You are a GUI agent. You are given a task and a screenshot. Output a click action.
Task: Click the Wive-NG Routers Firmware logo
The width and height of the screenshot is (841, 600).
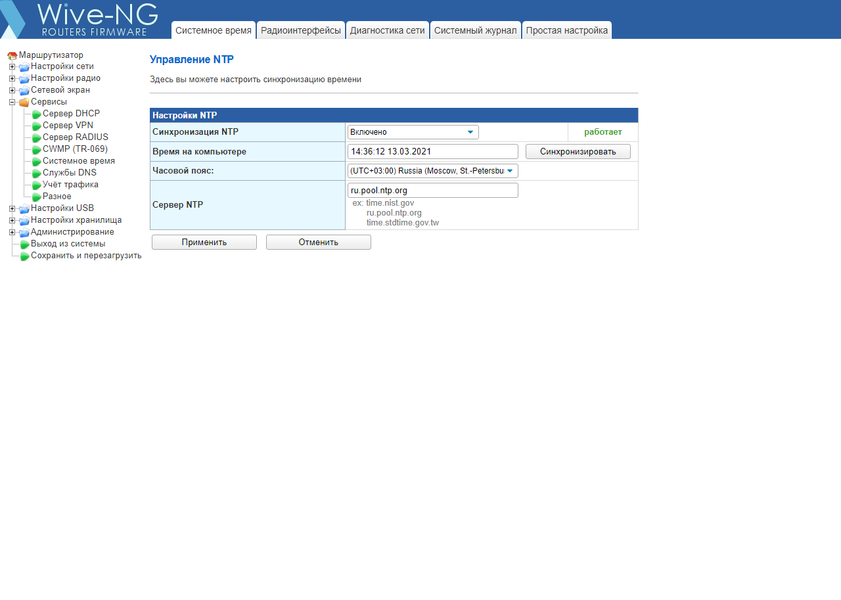pos(80,19)
